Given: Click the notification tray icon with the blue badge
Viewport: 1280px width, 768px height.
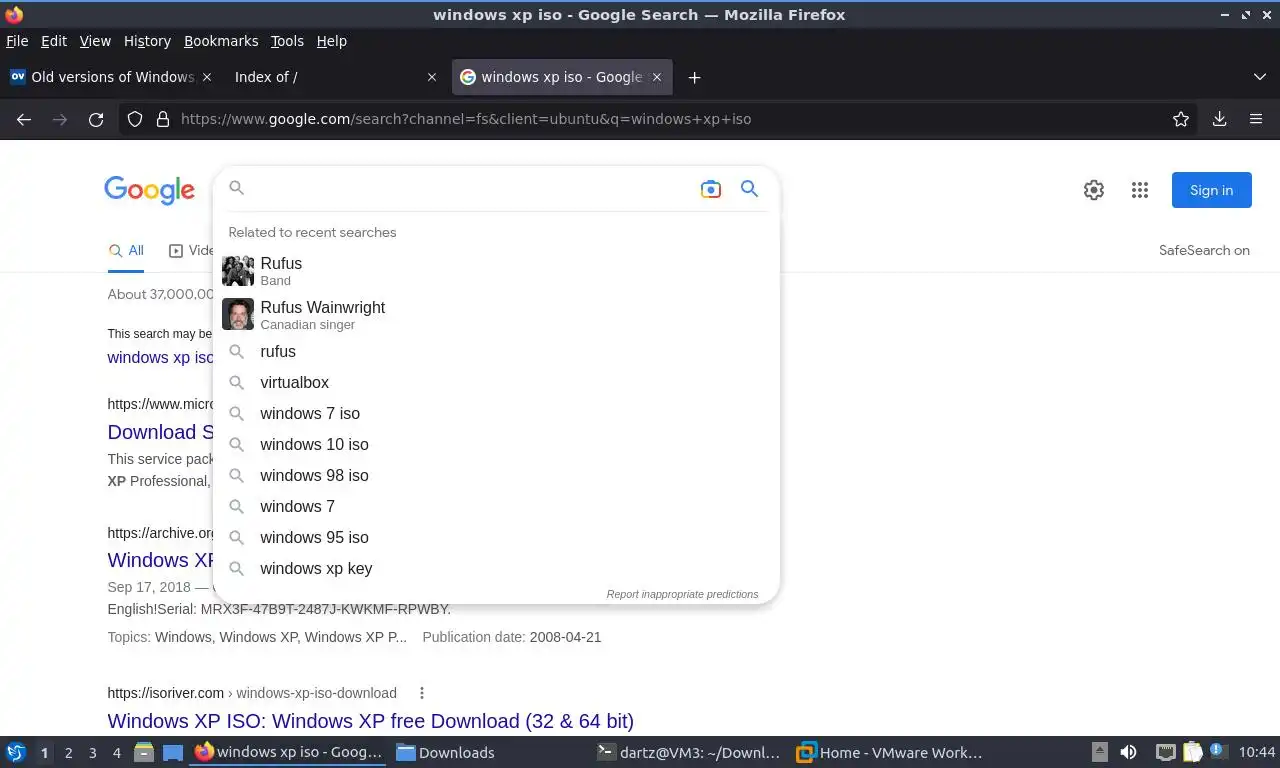Looking at the screenshot, I should pos(1218,751).
